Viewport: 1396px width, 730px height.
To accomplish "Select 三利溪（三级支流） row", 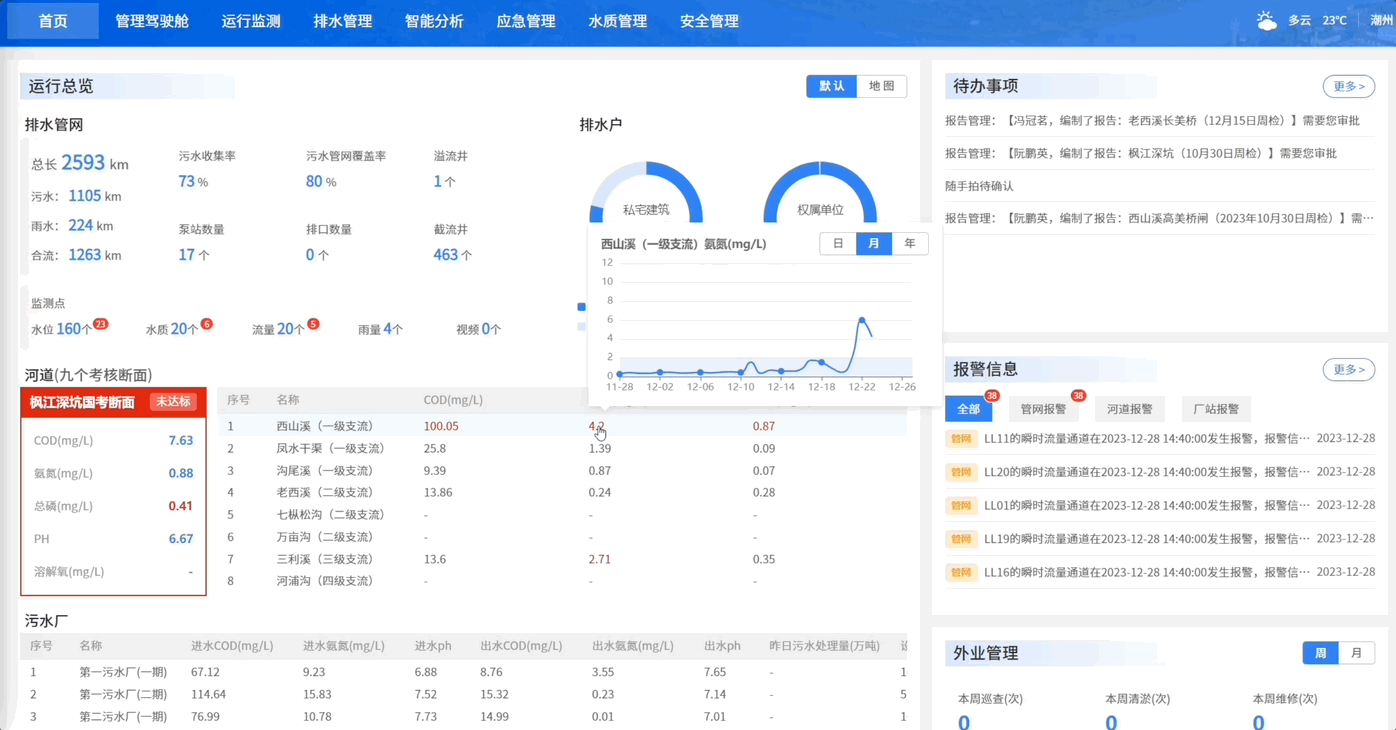I will point(562,559).
